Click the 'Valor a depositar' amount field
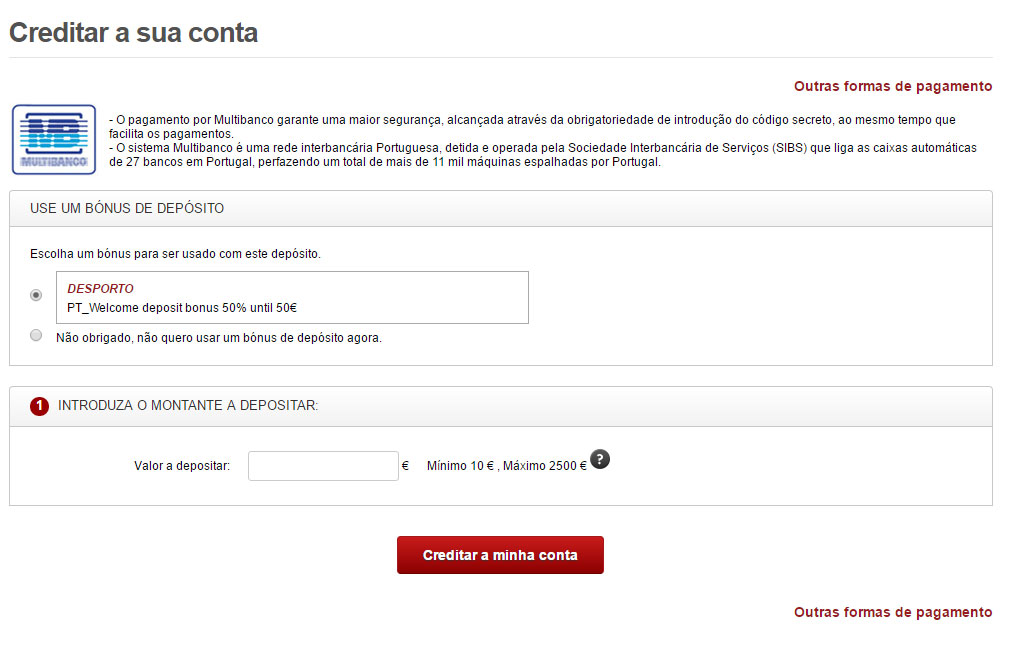This screenshot has height=650, width=1013. (x=323, y=466)
